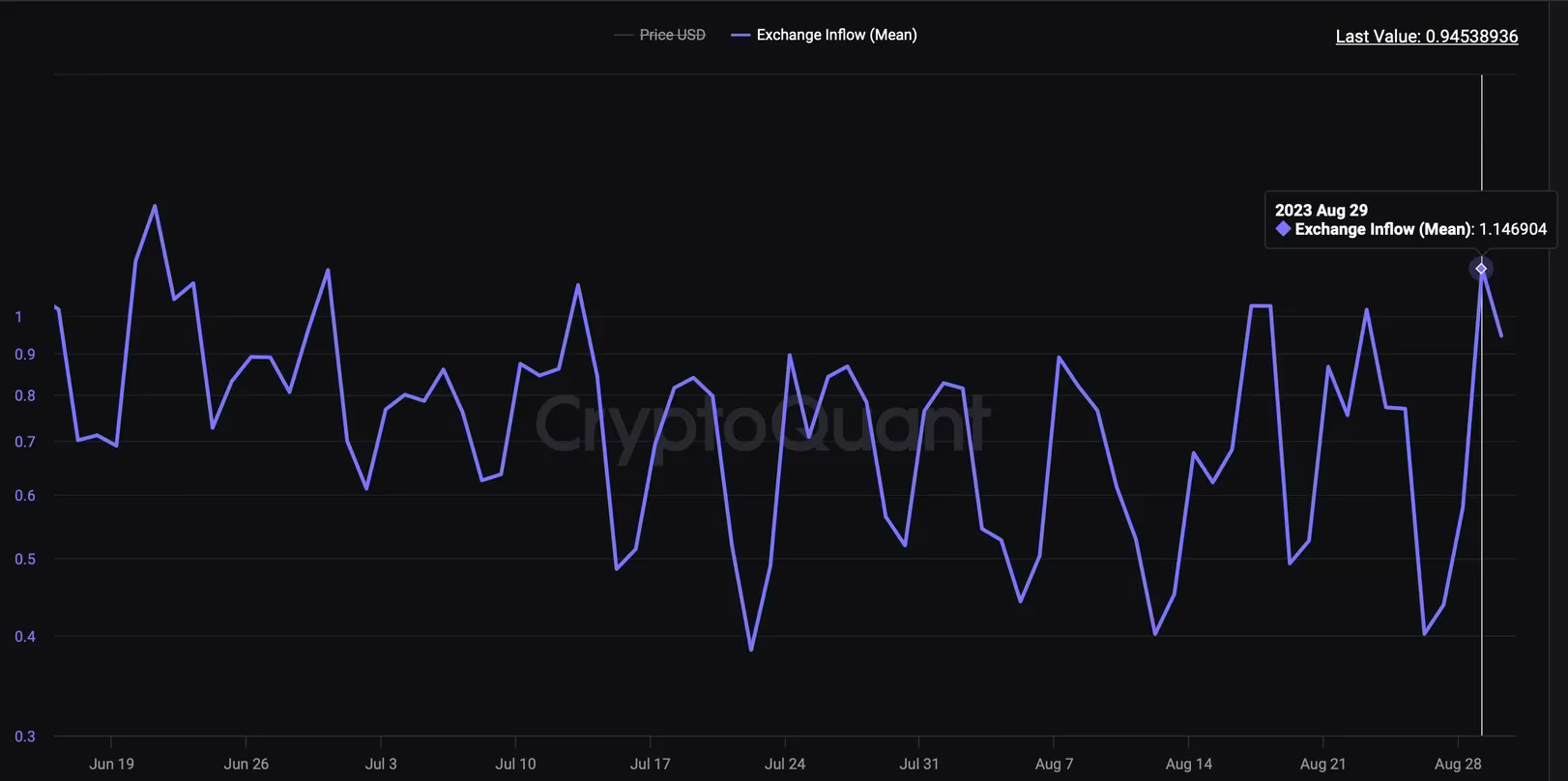Click the Aug 7 x-axis date label
1568x781 pixels.
[1054, 764]
